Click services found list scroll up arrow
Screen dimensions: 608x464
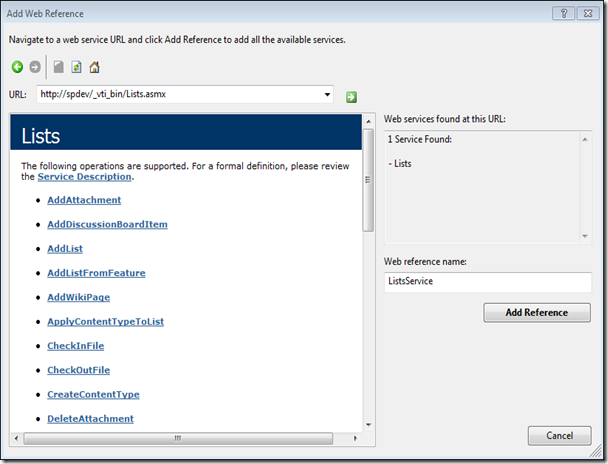tap(585, 140)
